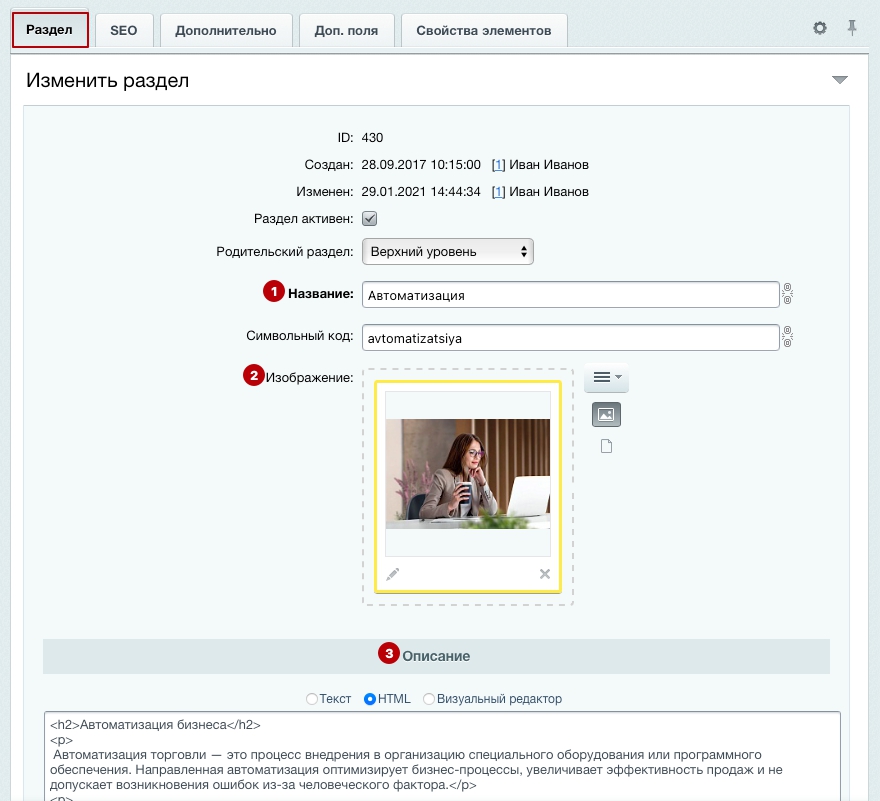The height and width of the screenshot is (801, 880).
Task: Switch to the Раздел tab
Action: (49, 30)
